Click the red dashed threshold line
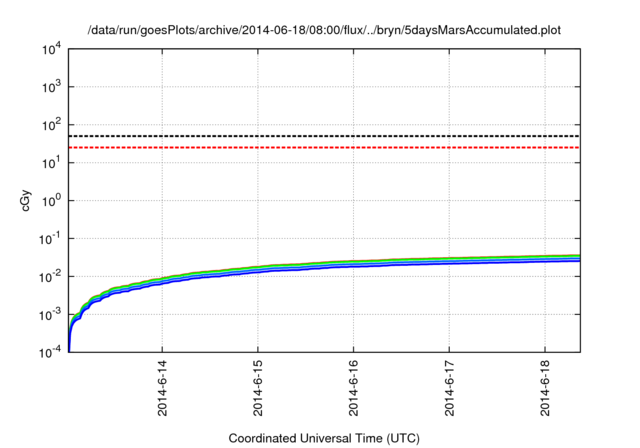 click(324, 147)
